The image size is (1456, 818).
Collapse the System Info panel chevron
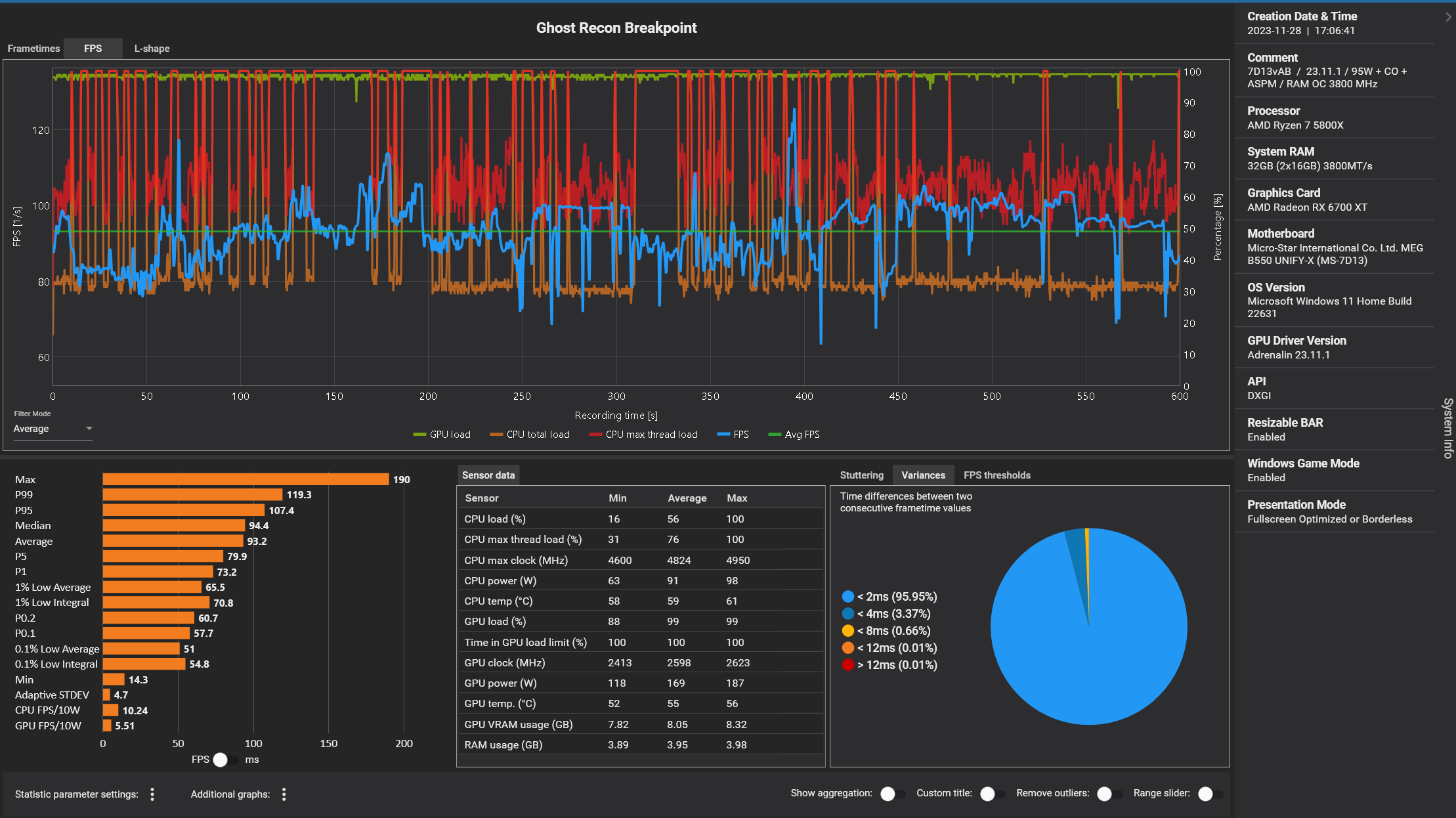pos(1448,17)
